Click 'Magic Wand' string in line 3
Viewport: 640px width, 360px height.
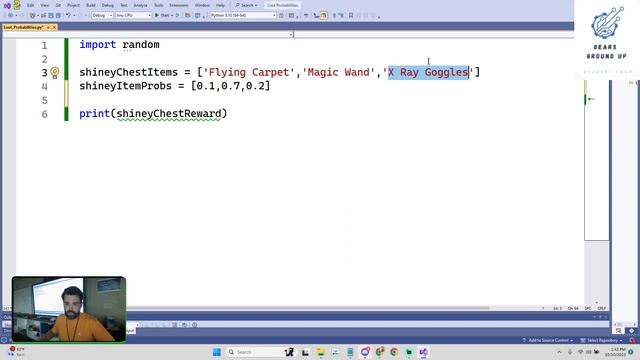click(338, 72)
